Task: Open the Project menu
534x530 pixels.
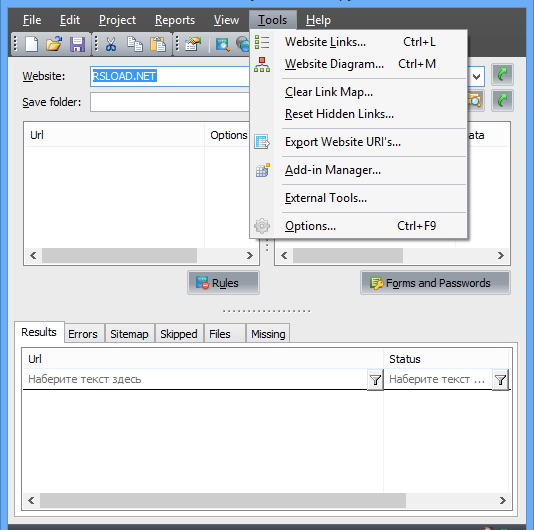Action: tap(117, 20)
